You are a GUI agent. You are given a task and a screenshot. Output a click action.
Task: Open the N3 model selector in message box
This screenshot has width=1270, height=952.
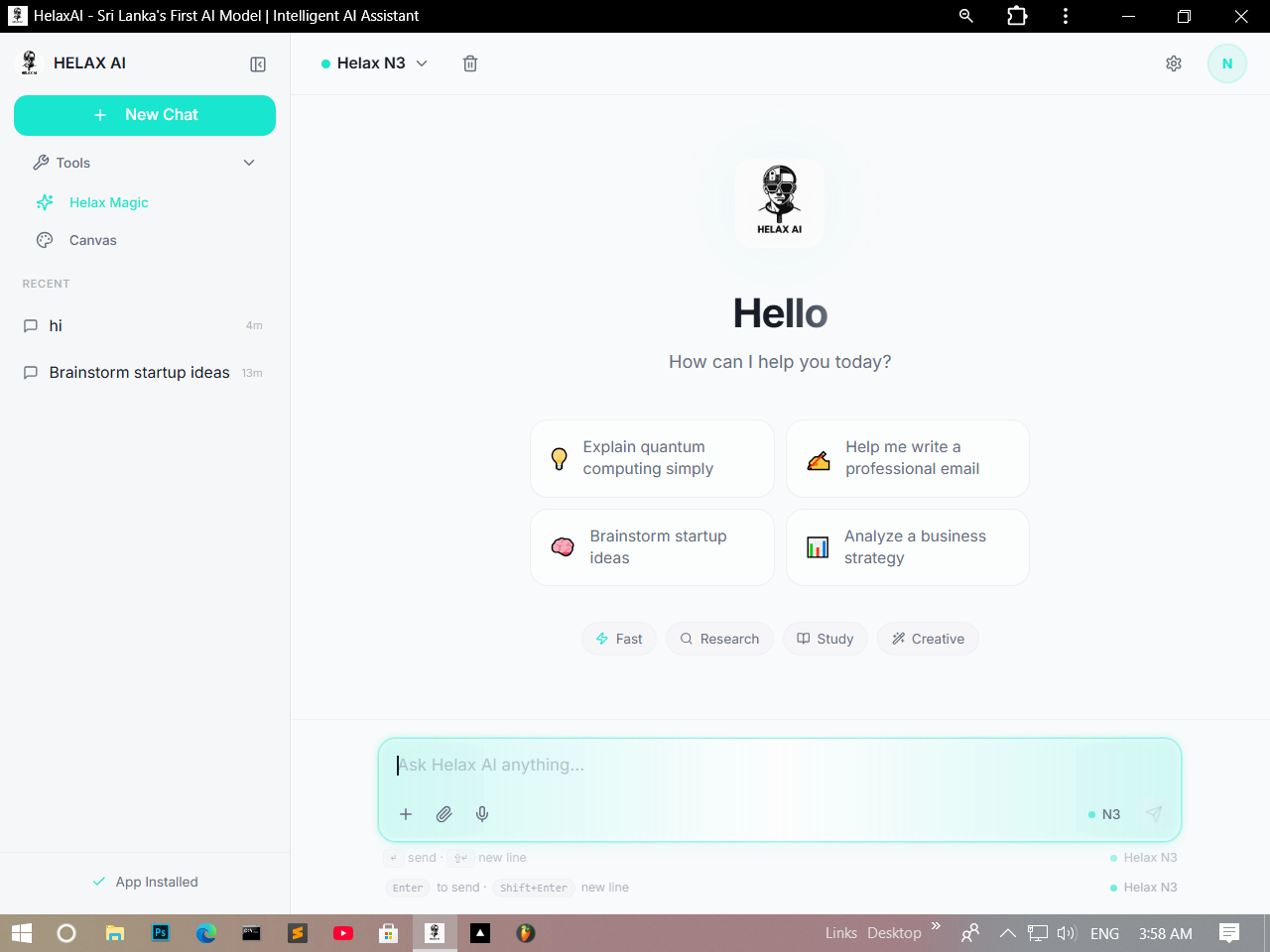(1104, 814)
